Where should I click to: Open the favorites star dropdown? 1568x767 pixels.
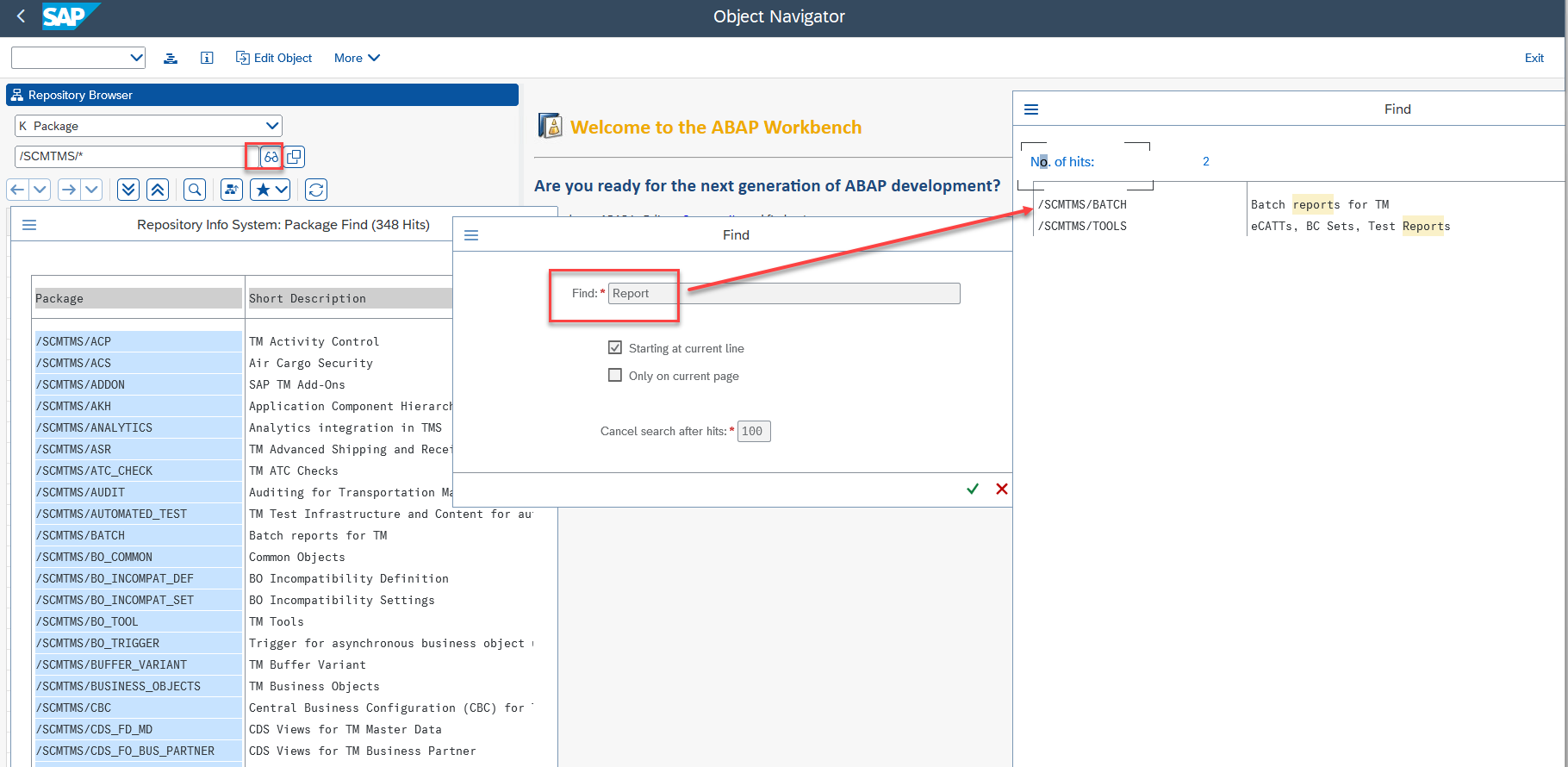pyautogui.click(x=270, y=190)
